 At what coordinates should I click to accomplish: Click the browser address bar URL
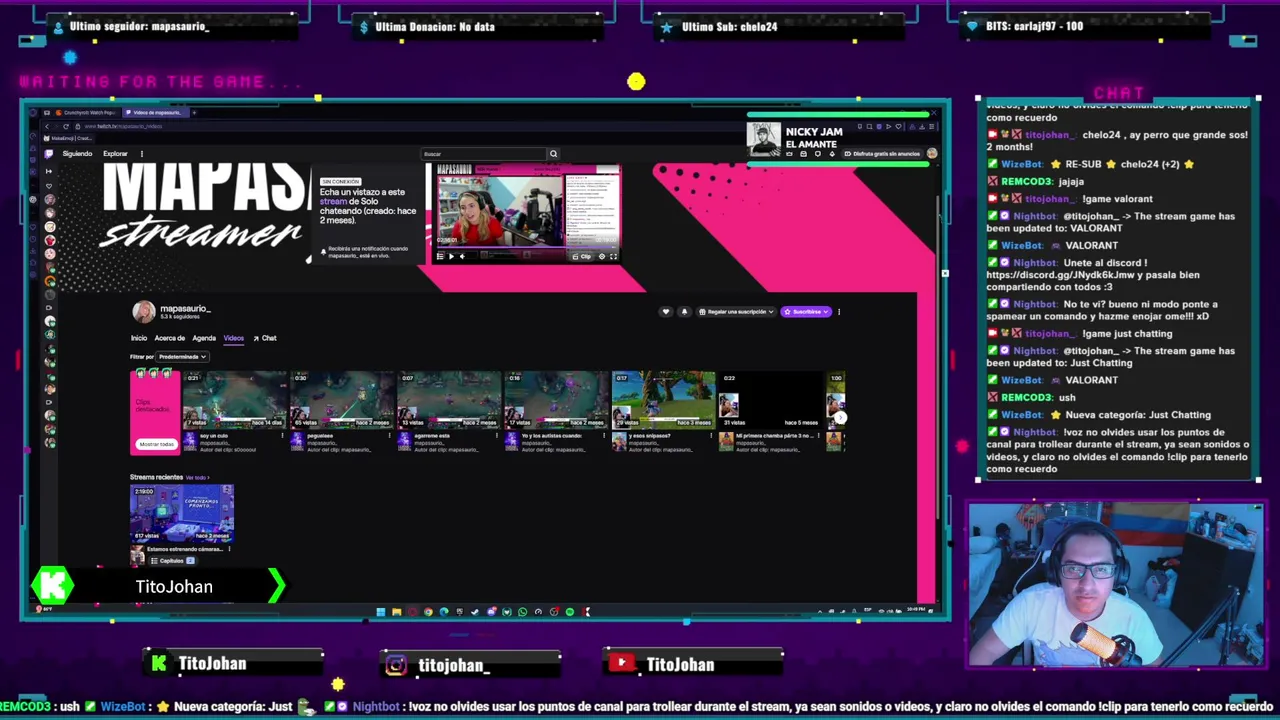[x=123, y=126]
